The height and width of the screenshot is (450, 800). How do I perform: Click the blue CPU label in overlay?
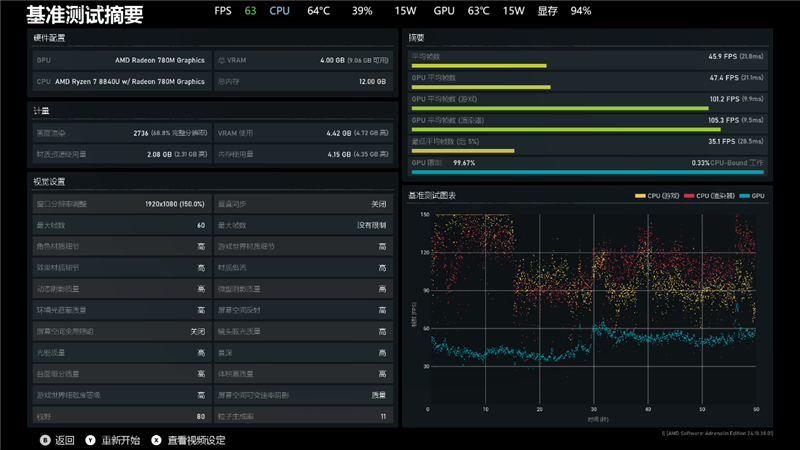pos(280,11)
